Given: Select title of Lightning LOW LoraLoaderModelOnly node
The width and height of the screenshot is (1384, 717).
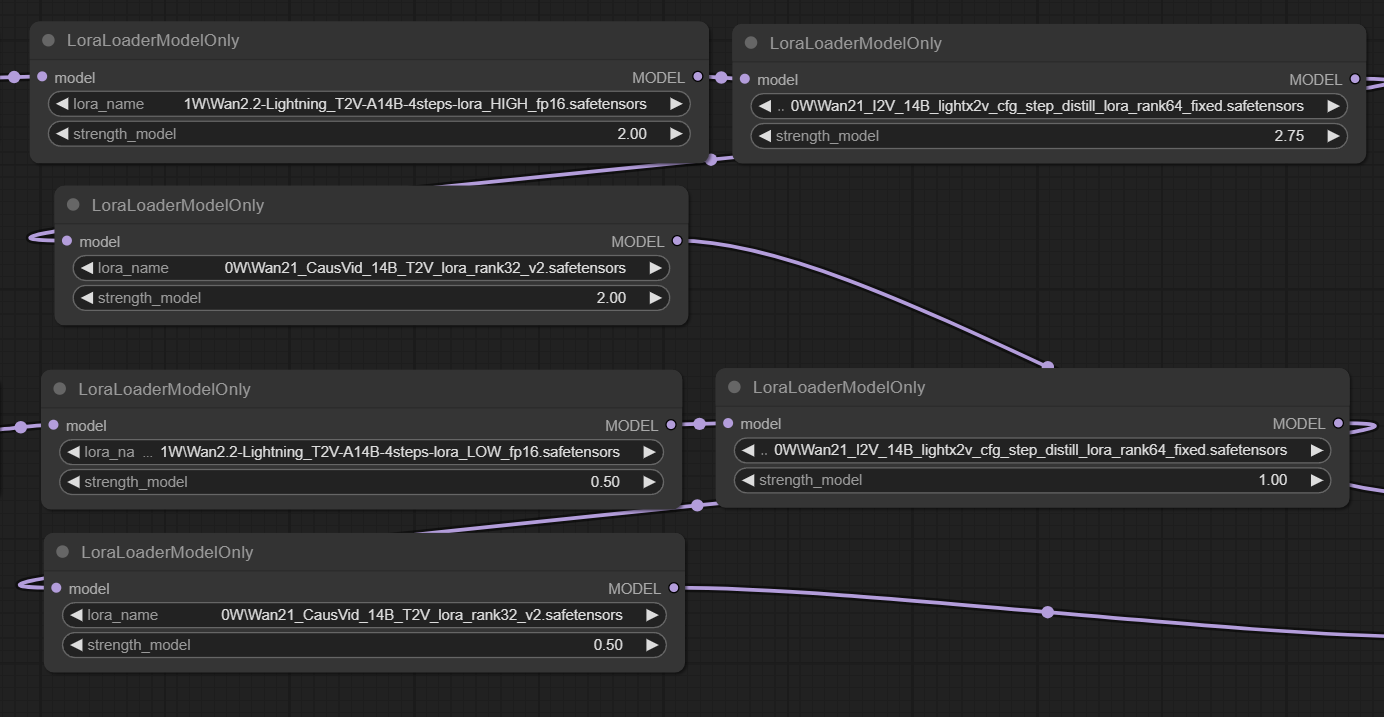Looking at the screenshot, I should click(x=165, y=389).
